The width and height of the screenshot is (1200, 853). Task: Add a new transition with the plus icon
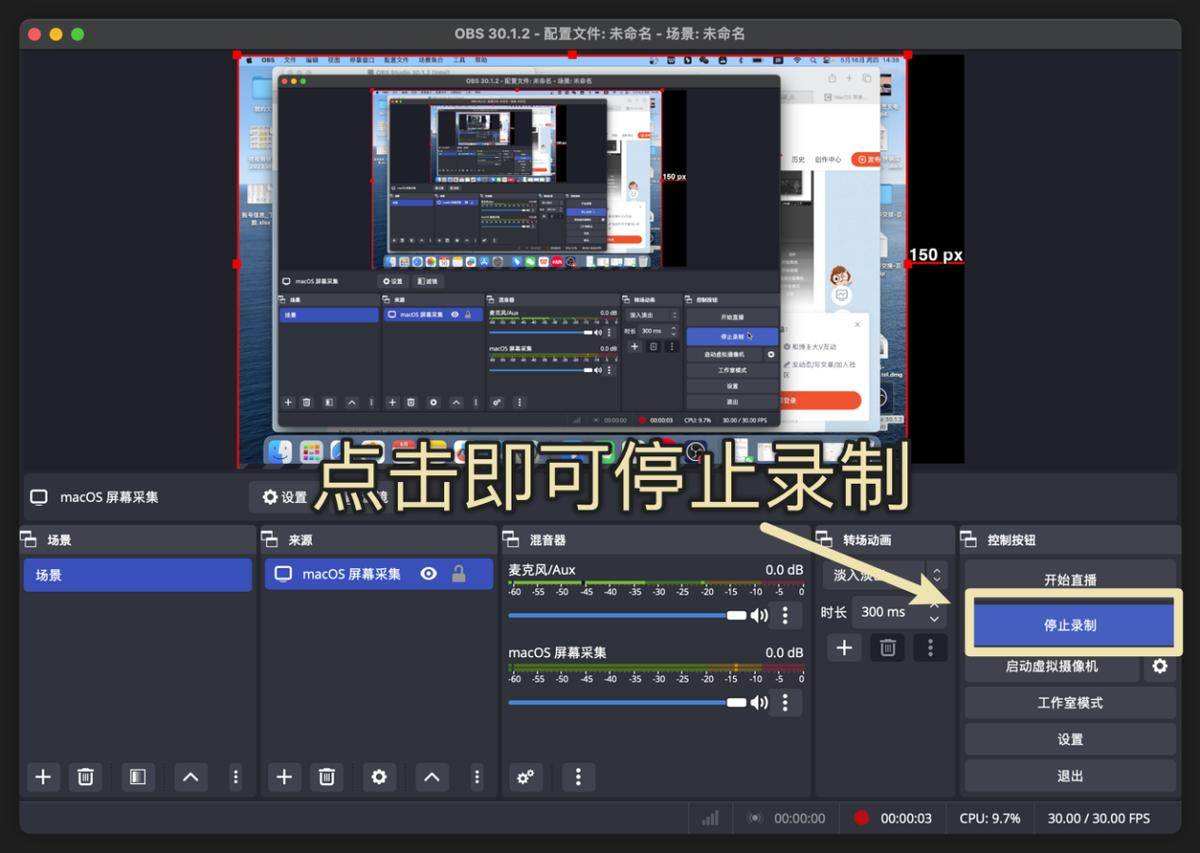coord(844,647)
